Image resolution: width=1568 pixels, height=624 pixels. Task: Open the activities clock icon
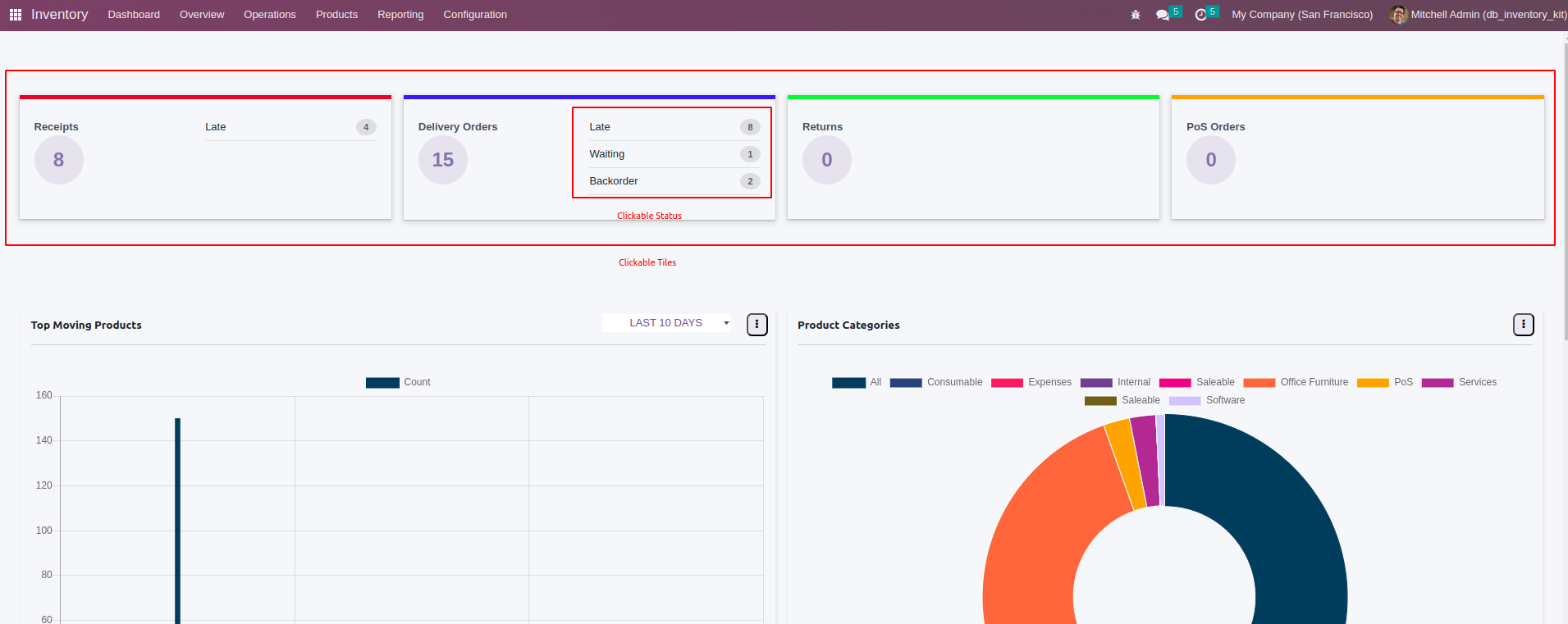[1201, 15]
